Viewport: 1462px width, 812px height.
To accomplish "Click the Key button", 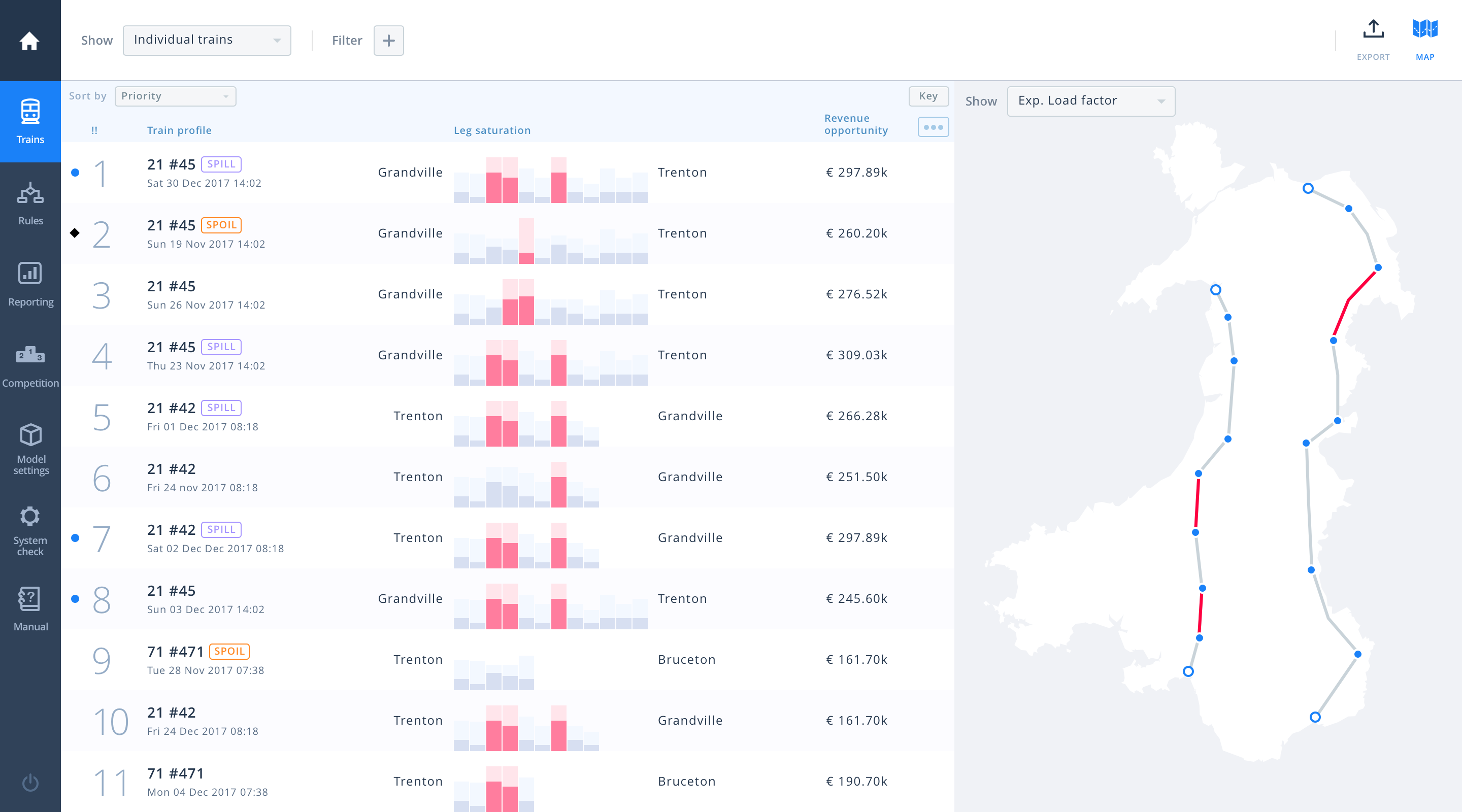I will tap(928, 96).
